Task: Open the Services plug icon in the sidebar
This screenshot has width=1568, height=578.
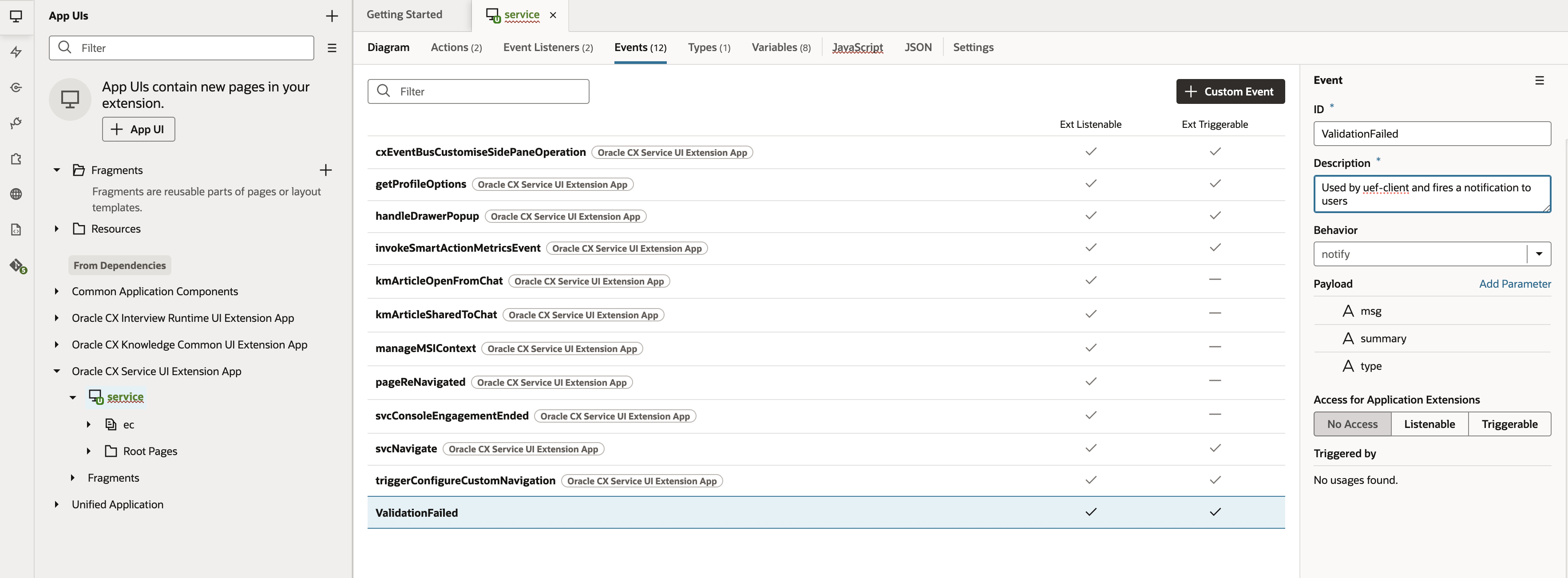Action: coord(16,123)
